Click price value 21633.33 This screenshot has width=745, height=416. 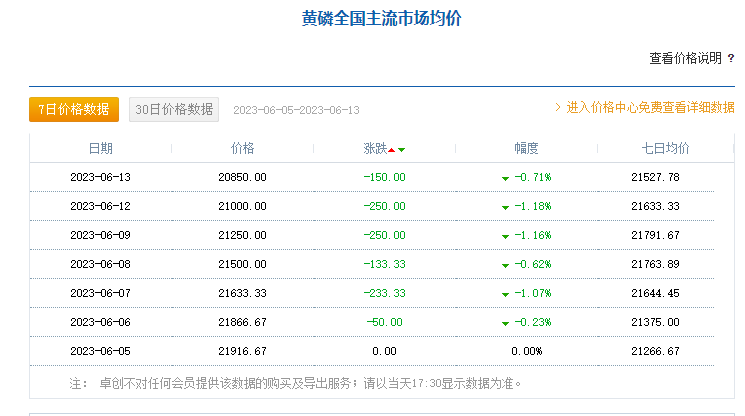point(242,293)
